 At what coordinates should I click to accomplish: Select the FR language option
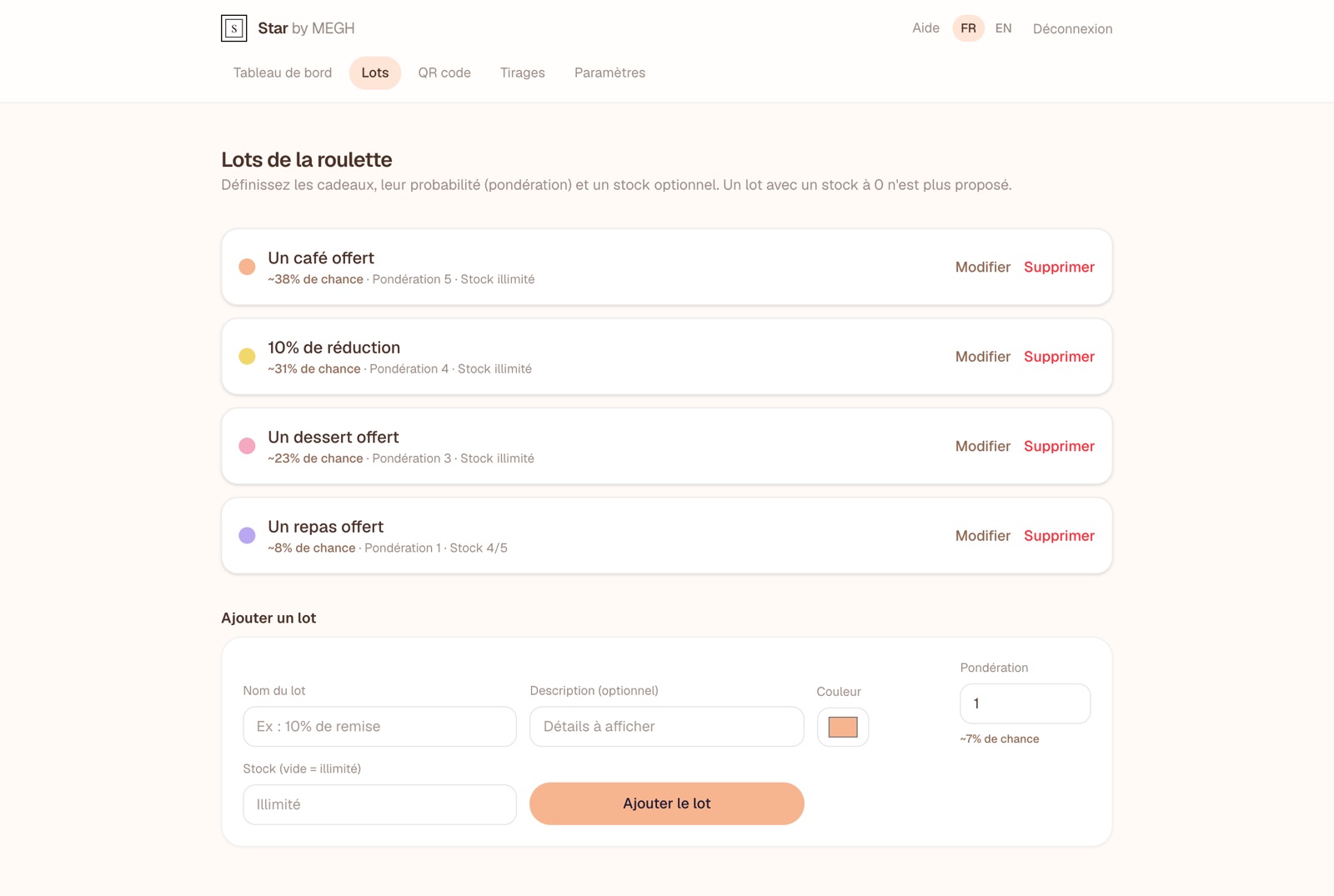tap(968, 28)
